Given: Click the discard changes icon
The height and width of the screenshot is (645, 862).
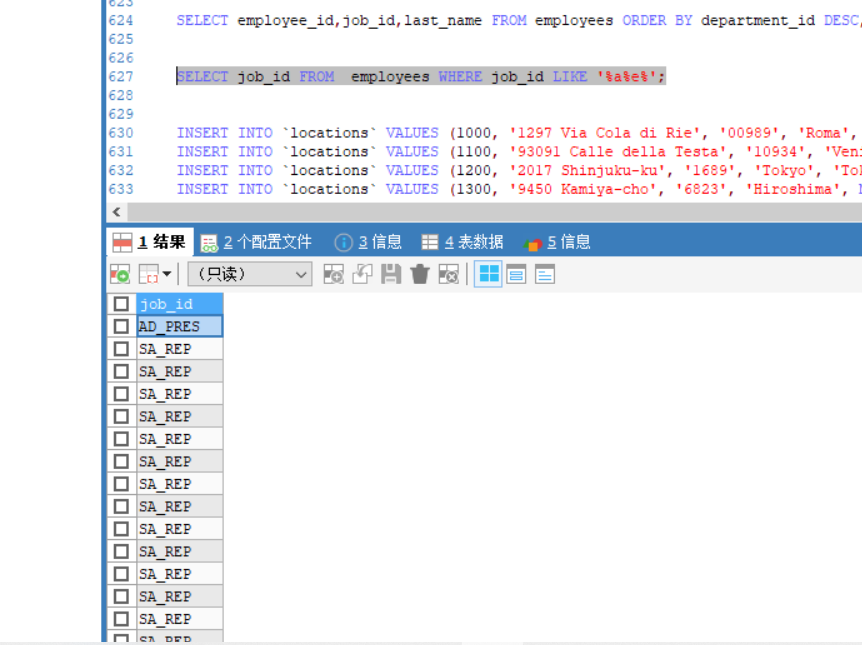Looking at the screenshot, I should (447, 273).
